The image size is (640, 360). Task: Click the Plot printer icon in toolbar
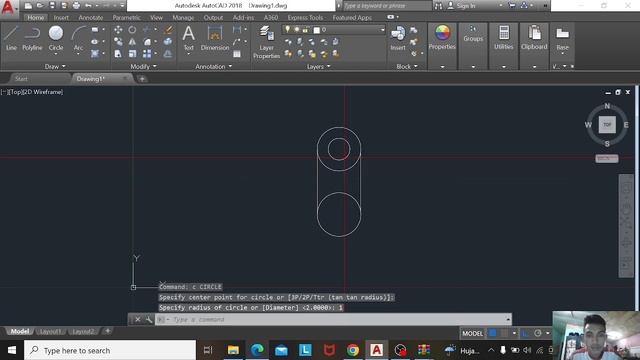point(76,5)
